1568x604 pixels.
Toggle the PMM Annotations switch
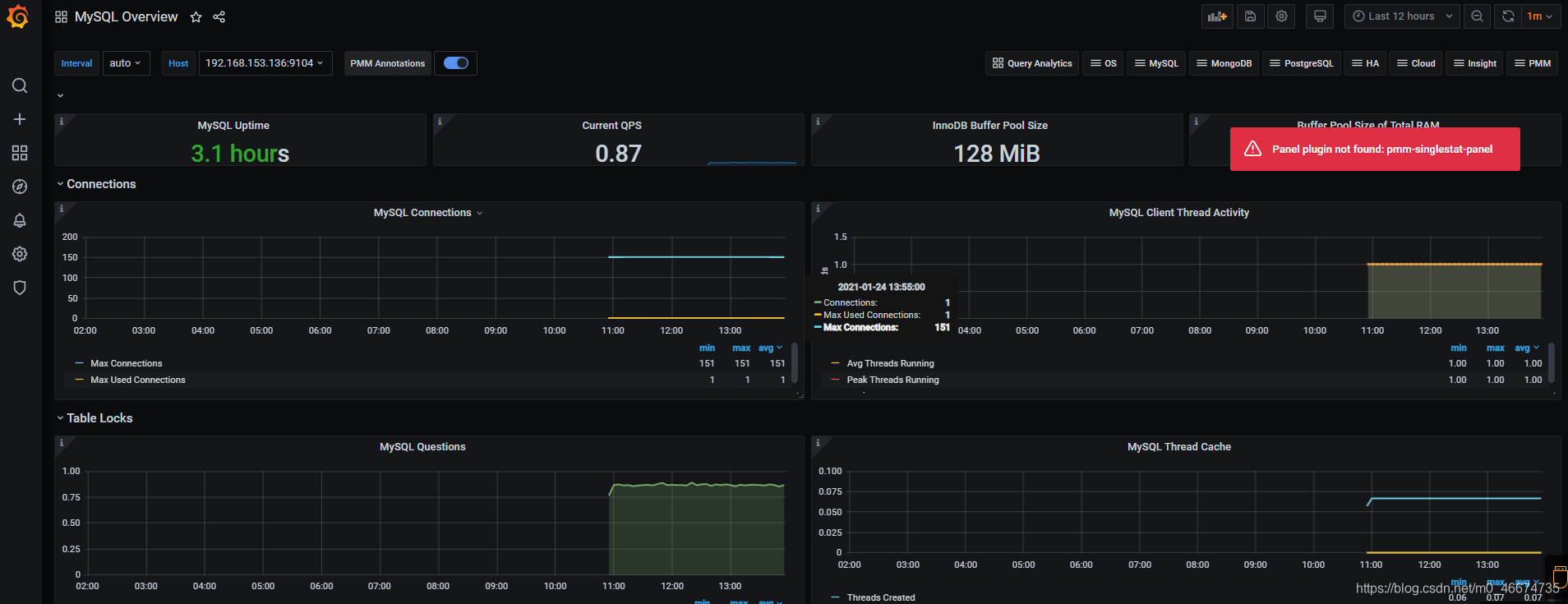tap(456, 63)
